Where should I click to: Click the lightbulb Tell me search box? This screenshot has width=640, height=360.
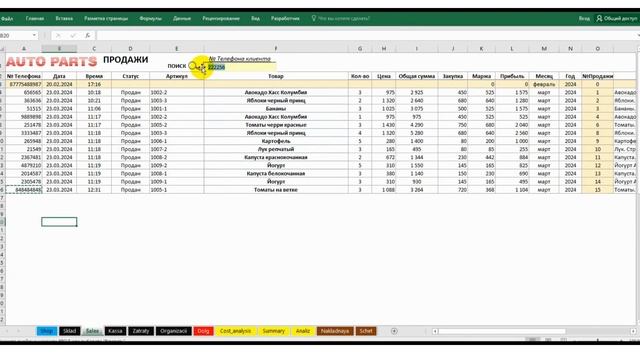tap(341, 18)
